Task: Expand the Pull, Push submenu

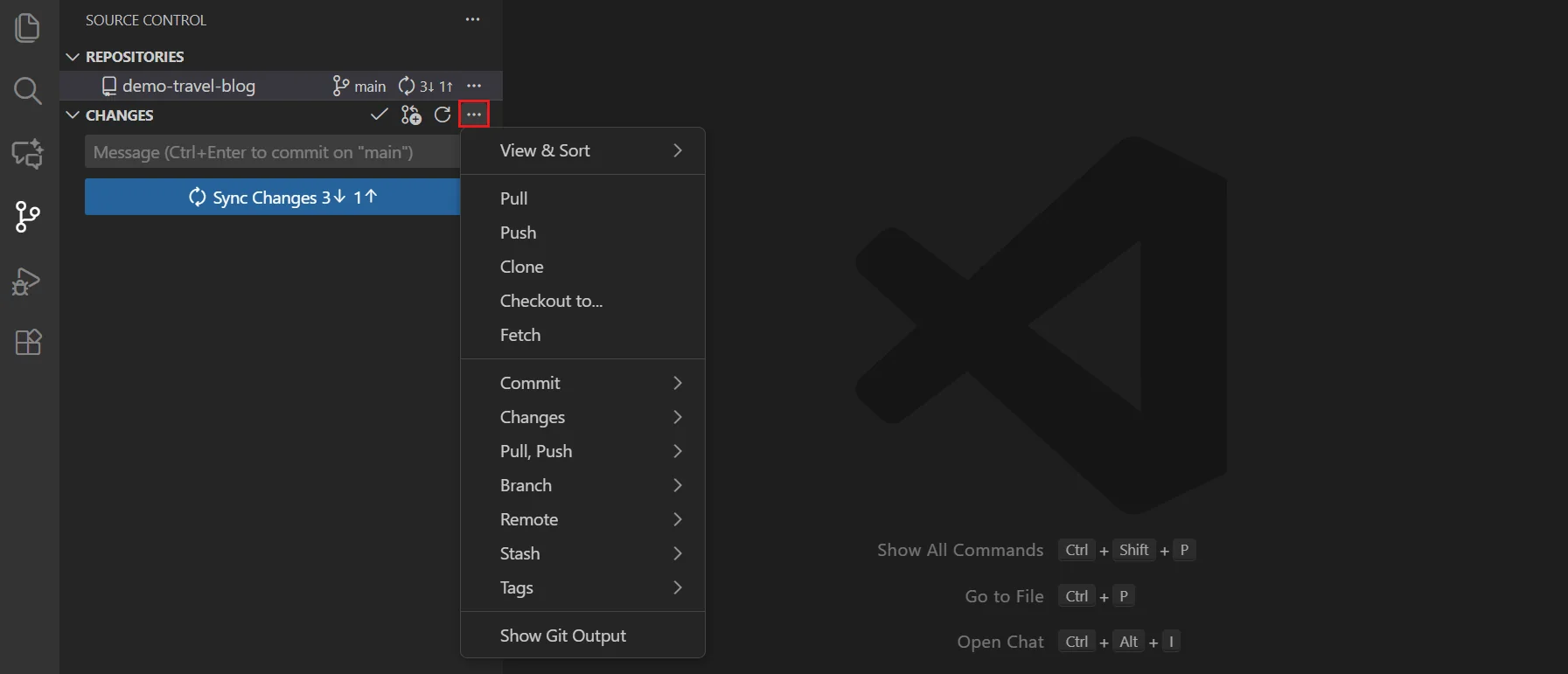Action: (582, 451)
